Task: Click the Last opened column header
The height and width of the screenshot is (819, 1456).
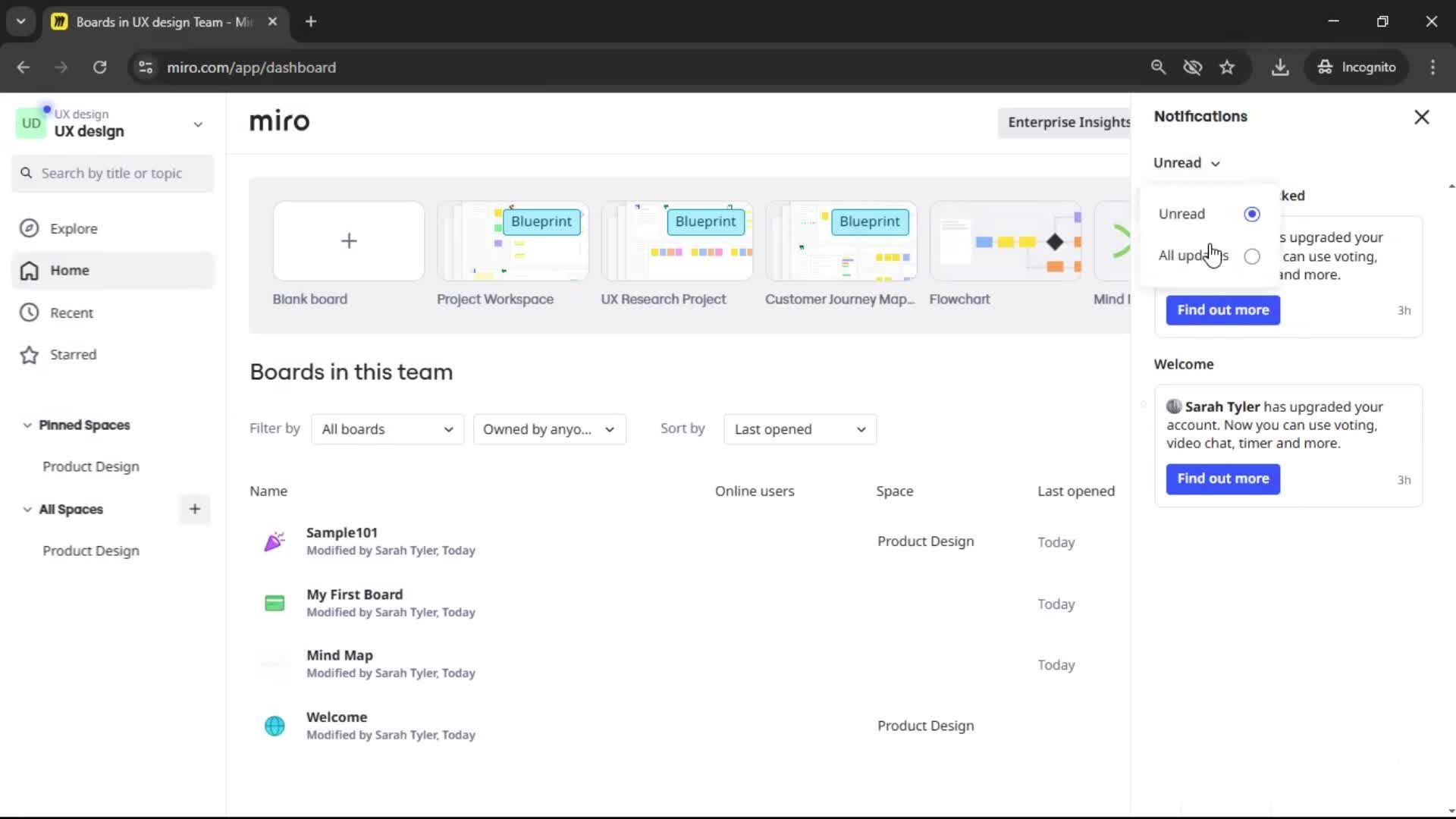Action: point(1076,491)
